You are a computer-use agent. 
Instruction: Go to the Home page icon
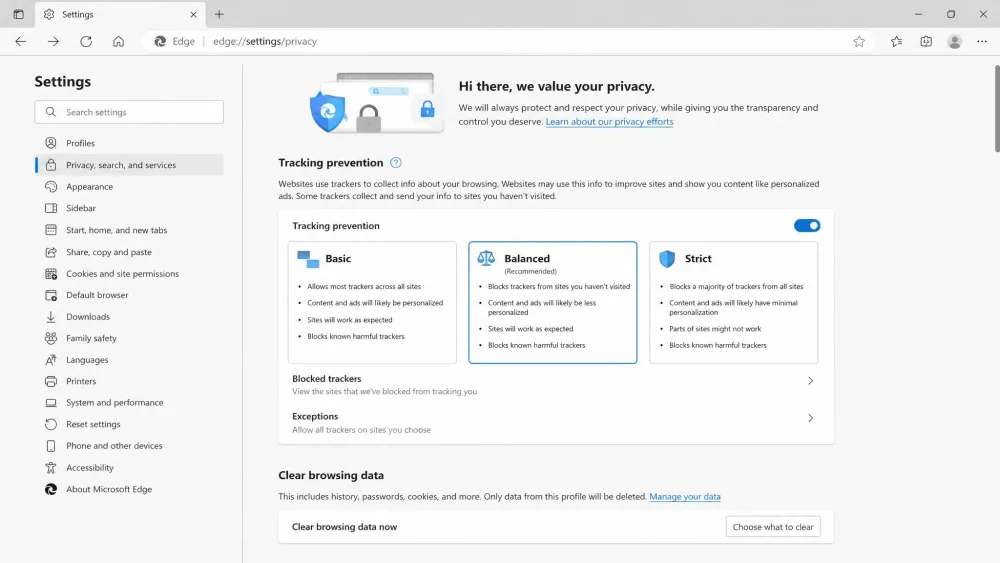[119, 41]
